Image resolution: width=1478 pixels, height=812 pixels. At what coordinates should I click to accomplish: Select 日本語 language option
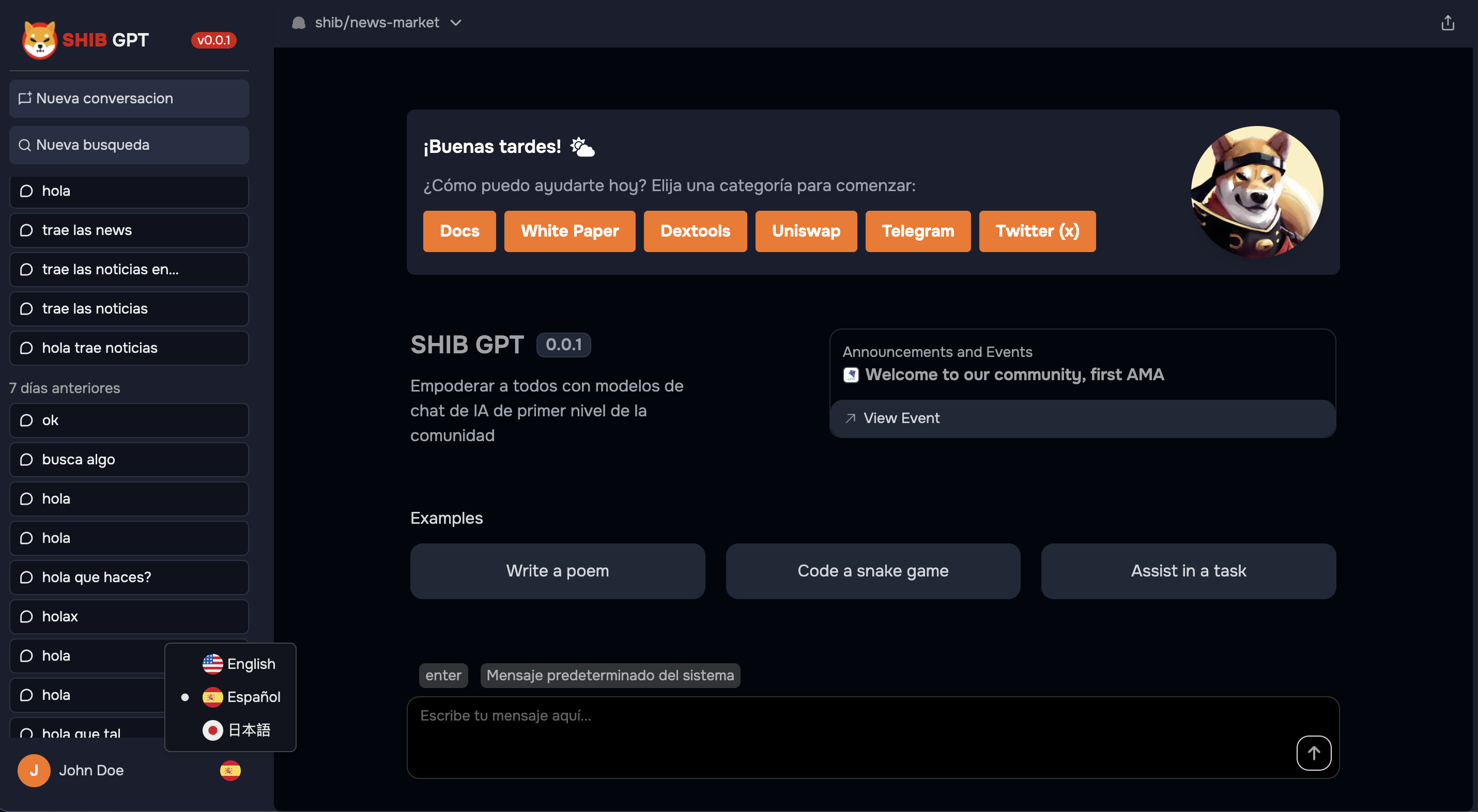(237, 729)
